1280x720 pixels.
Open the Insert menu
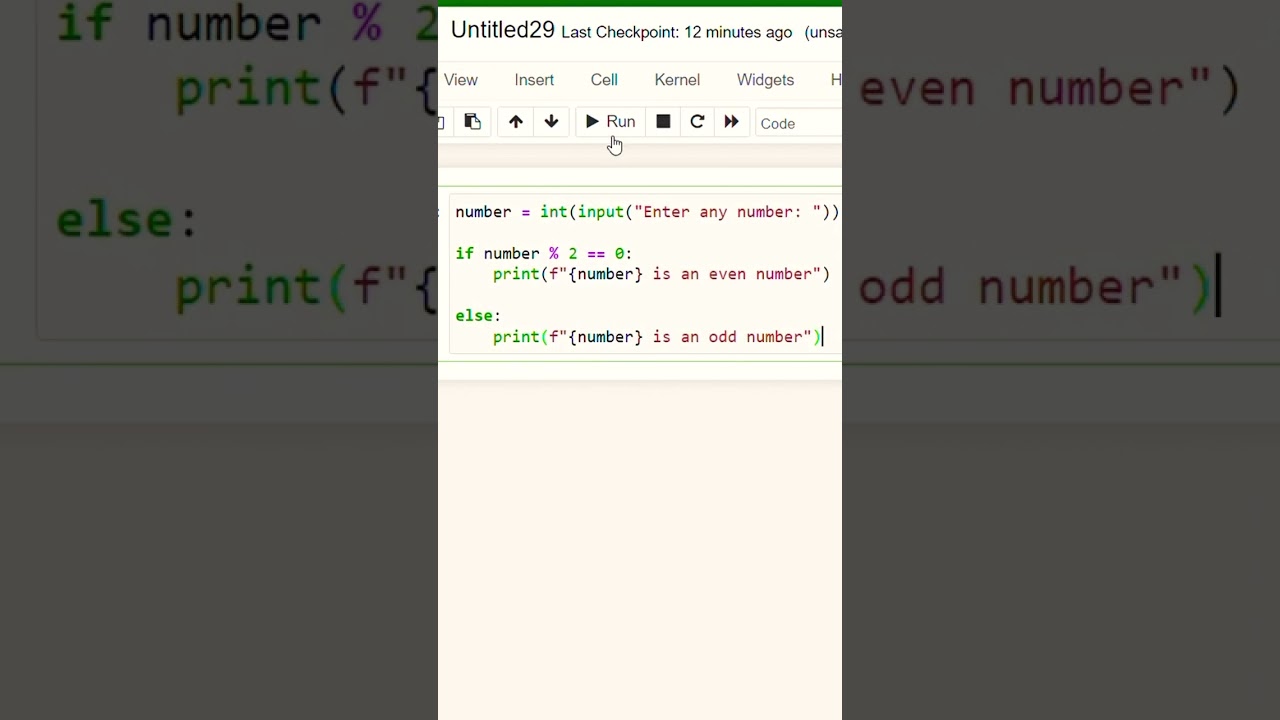click(x=534, y=80)
